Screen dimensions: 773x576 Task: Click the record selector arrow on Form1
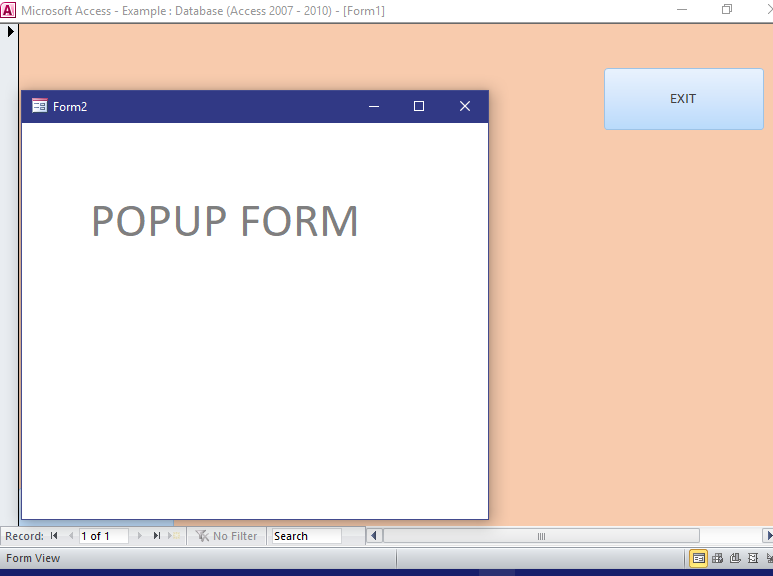10,32
